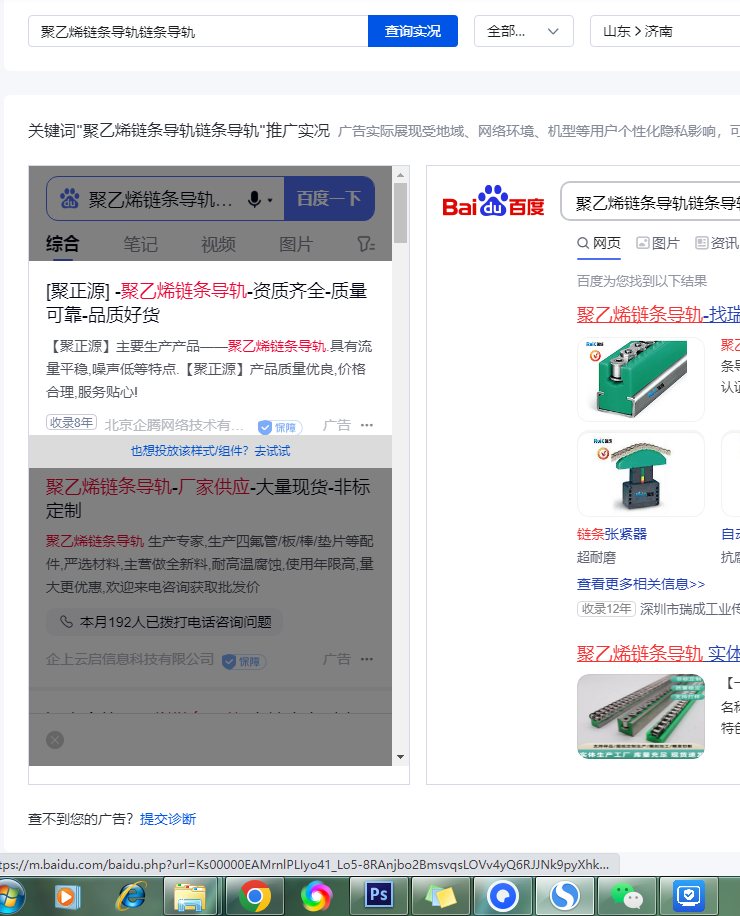Viewport: 740px width, 916px height.
Task: Launch Internet Explorer from taskbar
Action: (132, 896)
